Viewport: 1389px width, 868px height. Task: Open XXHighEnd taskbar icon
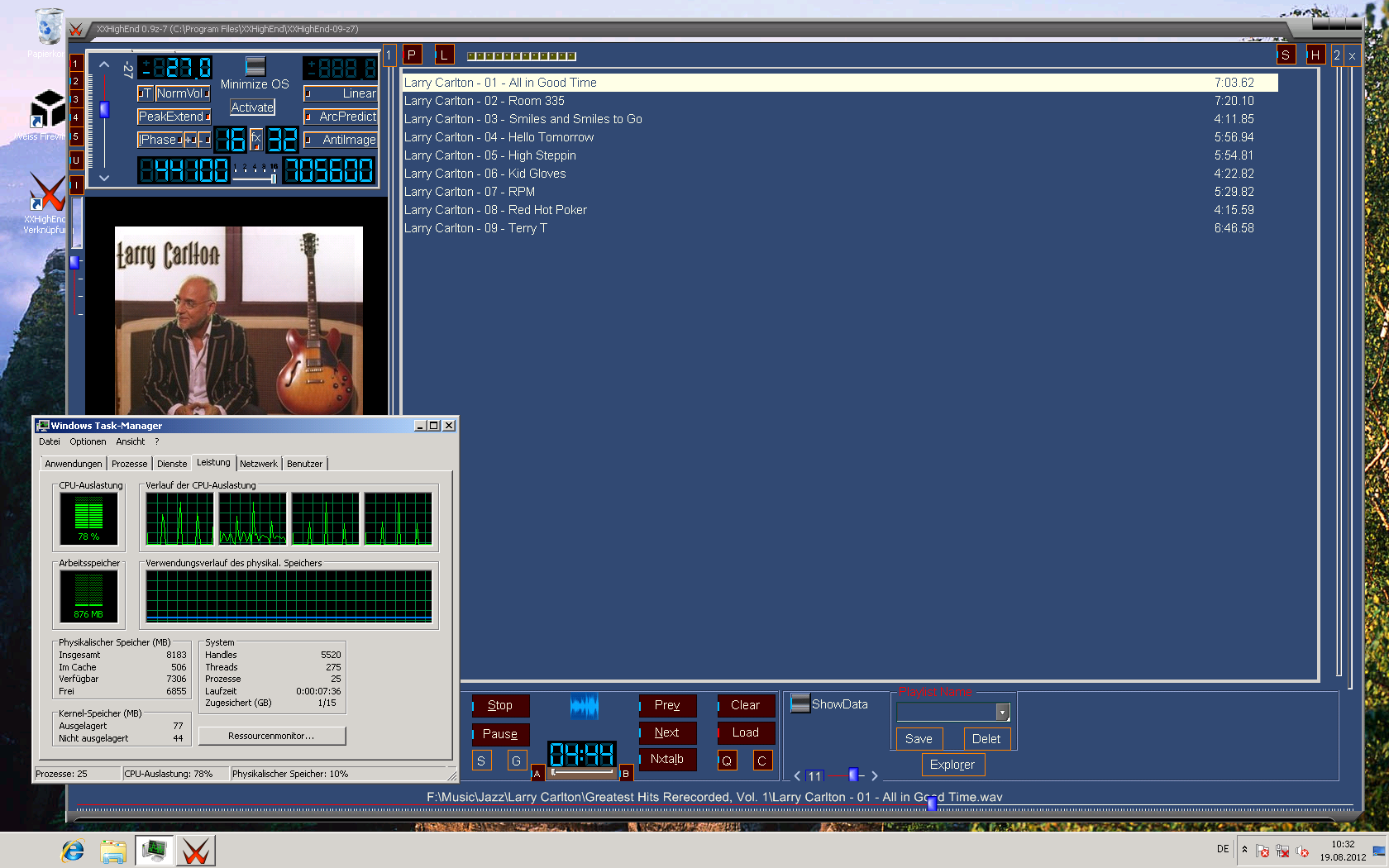click(196, 851)
